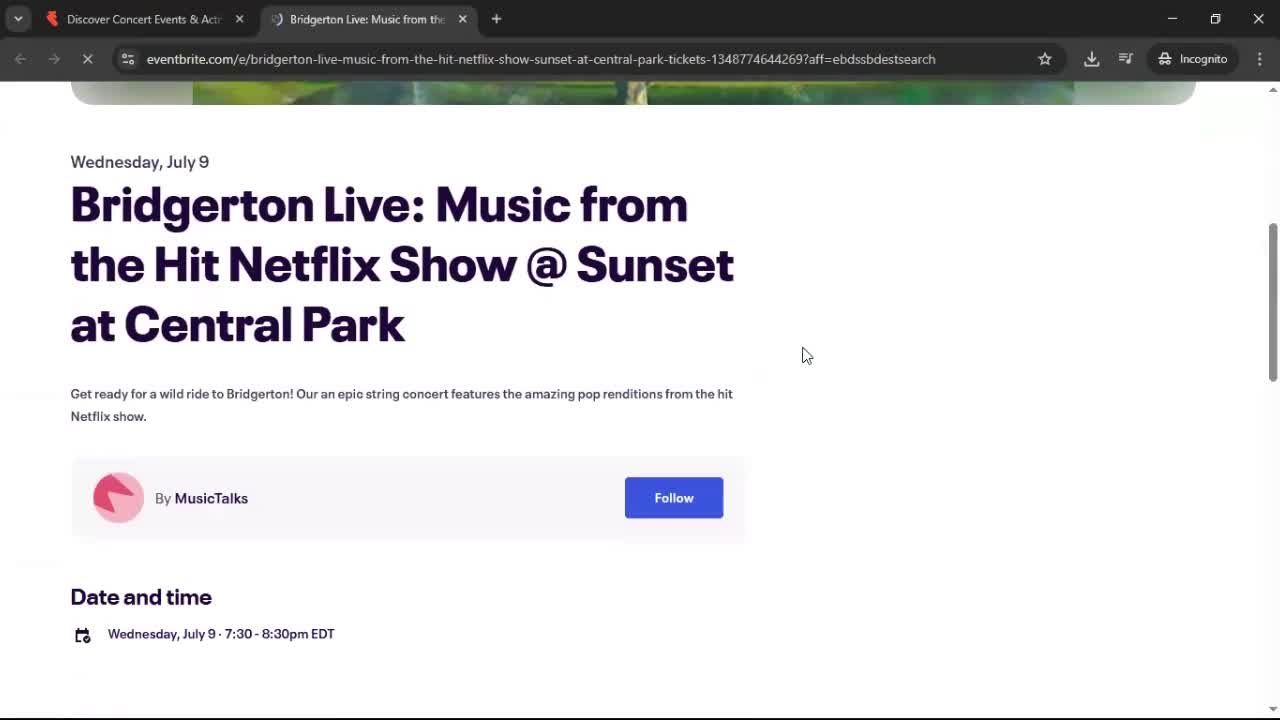Stop loading the page
Viewport: 1280px width, 720px height.
[x=87, y=59]
